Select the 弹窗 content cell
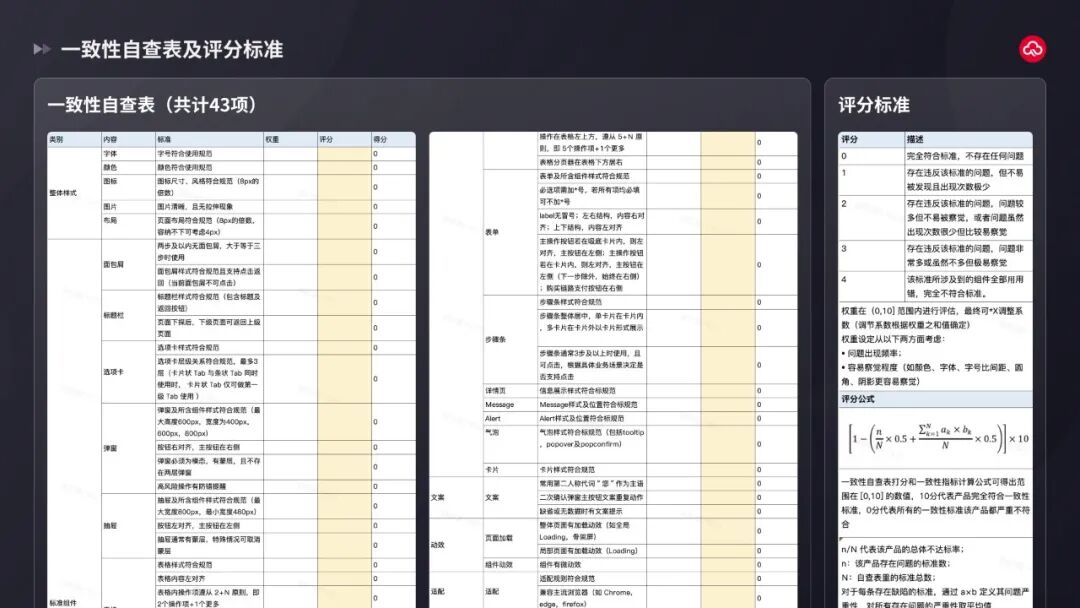This screenshot has width=1080, height=608. [x=127, y=448]
